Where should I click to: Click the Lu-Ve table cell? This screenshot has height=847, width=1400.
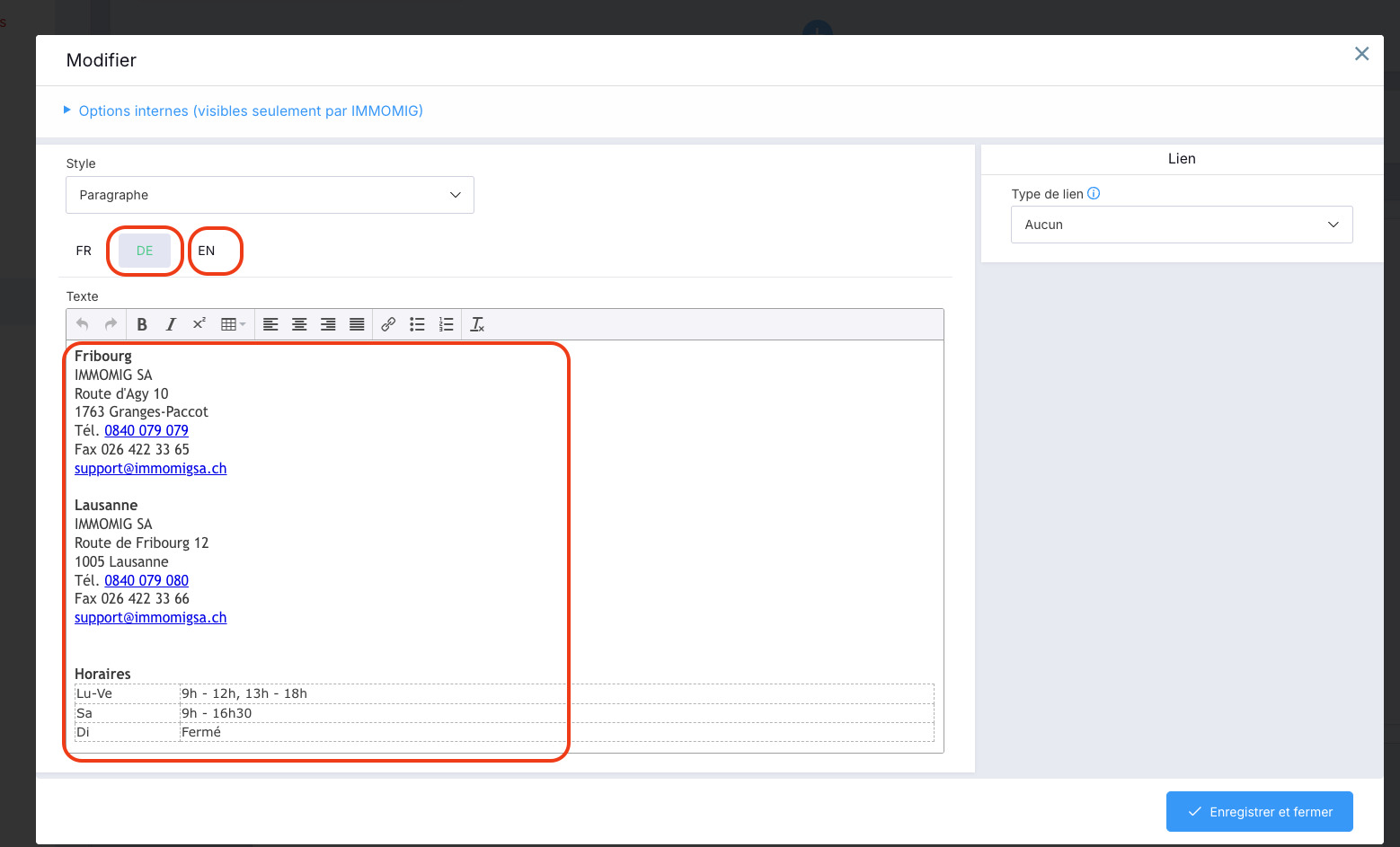[x=128, y=693]
